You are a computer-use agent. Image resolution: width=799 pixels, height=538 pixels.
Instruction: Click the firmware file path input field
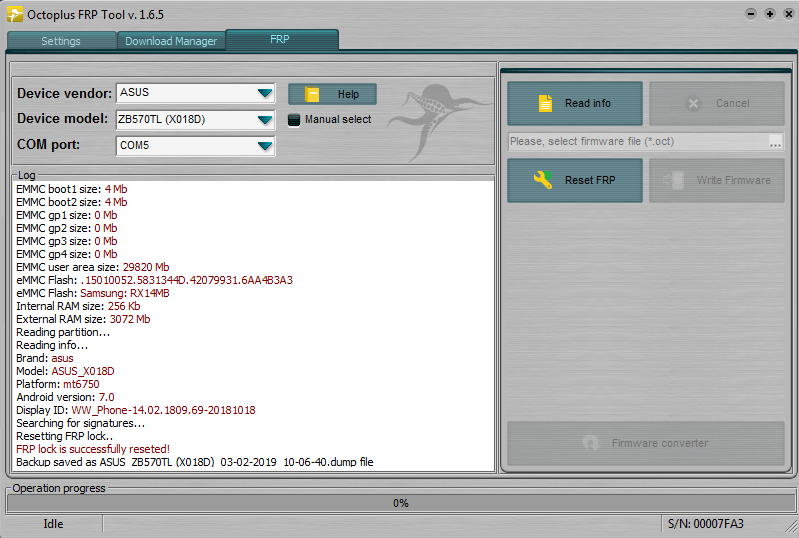coord(638,142)
